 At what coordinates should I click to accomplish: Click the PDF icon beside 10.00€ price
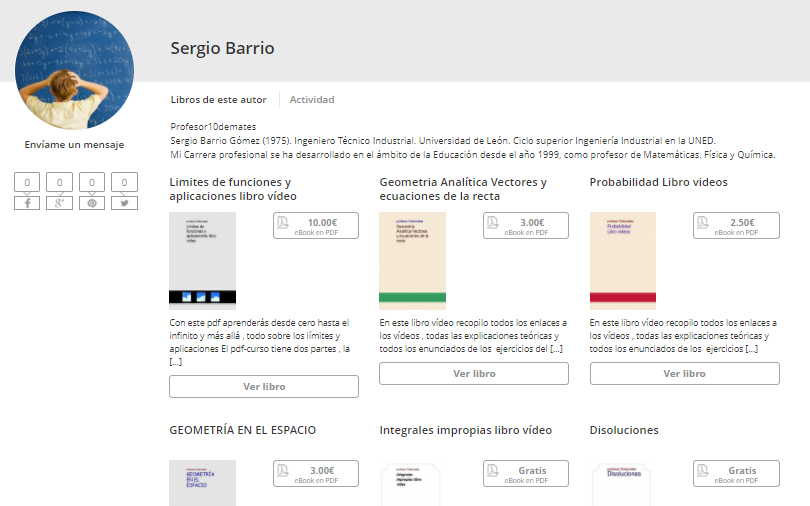point(283,223)
